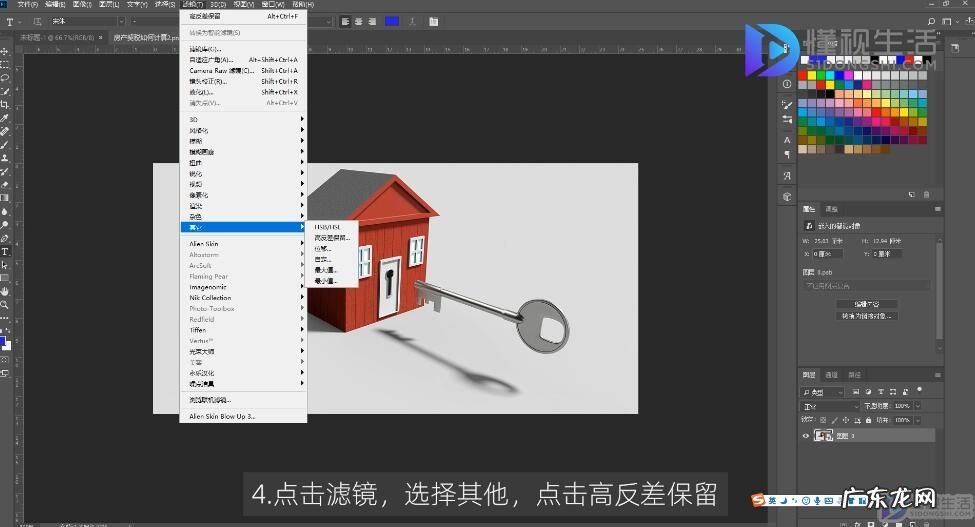Screen dimensions: 975x527
Task: Select the Move tool
Action: pos(4,51)
